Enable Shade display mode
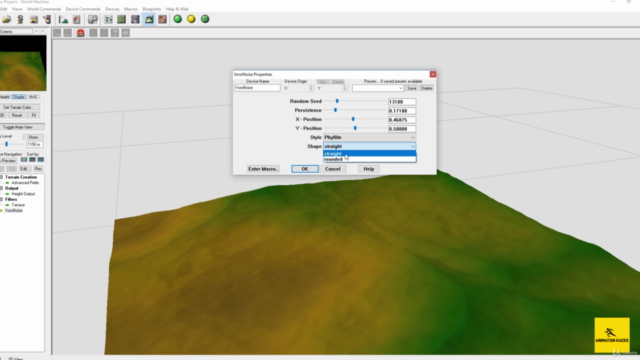Image resolution: width=640 pixels, height=360 pixels. 18,97
